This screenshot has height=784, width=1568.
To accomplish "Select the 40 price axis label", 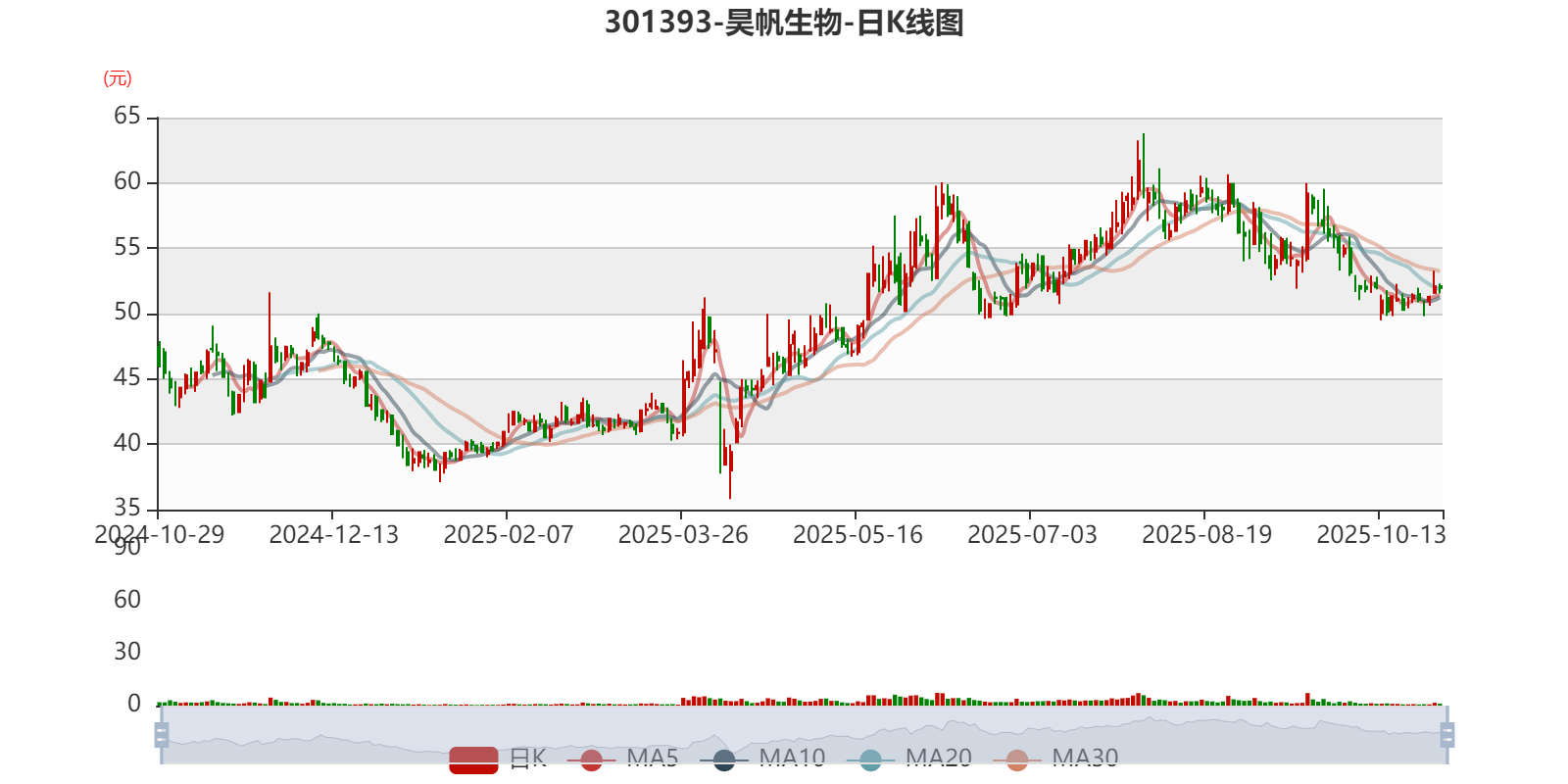I will (x=127, y=442).
